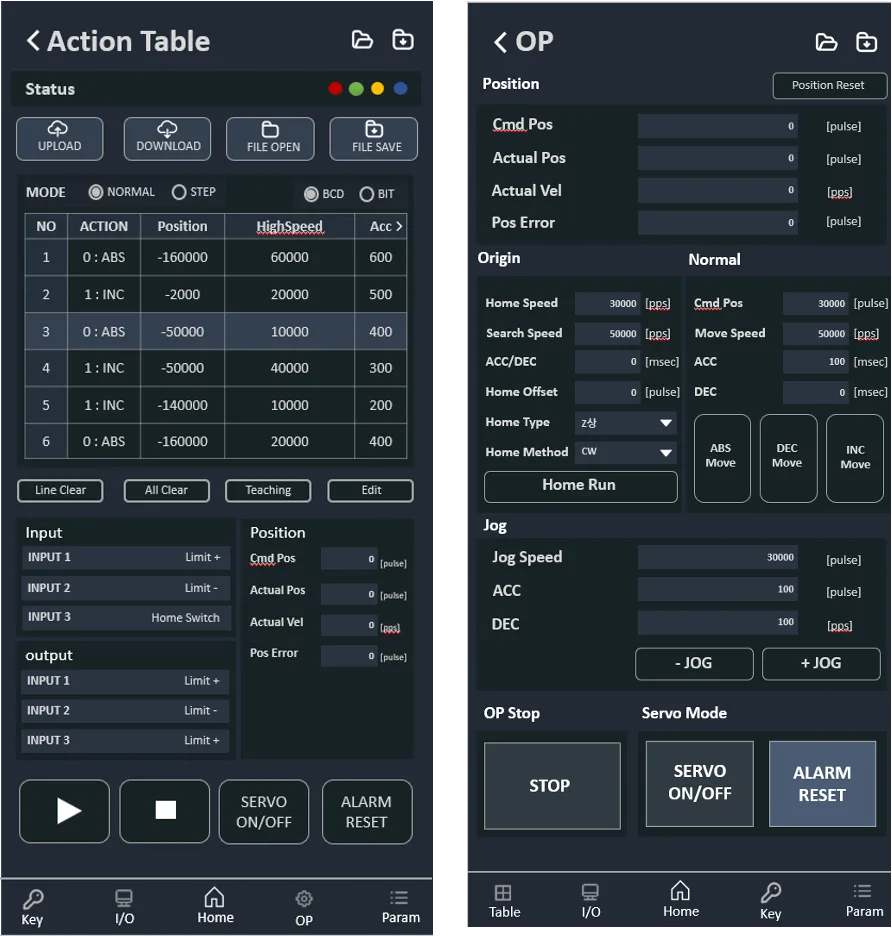The height and width of the screenshot is (936, 892).
Task: Toggle SERVO ON/OFF in OP Servo Mode
Action: click(700, 784)
